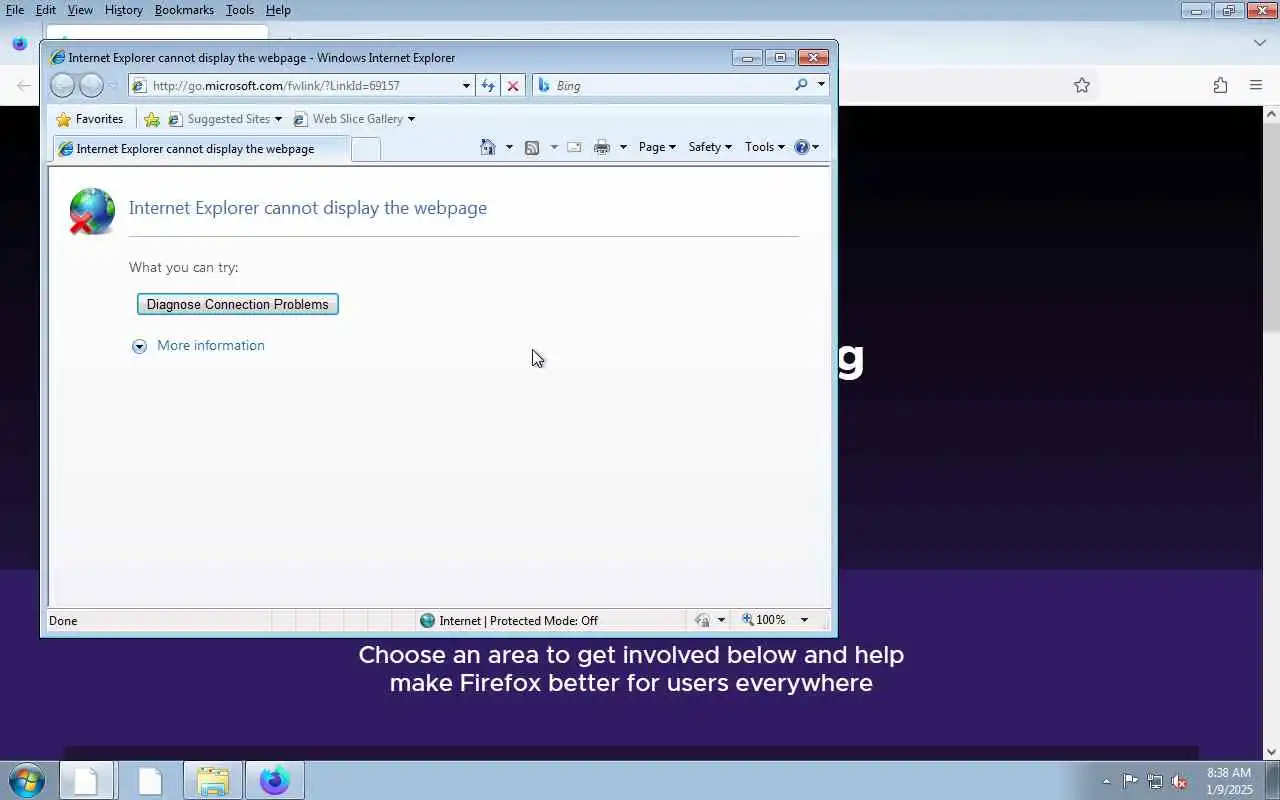Click the muted volume tray icon
Viewport: 1280px width, 800px height.
coord(1180,782)
